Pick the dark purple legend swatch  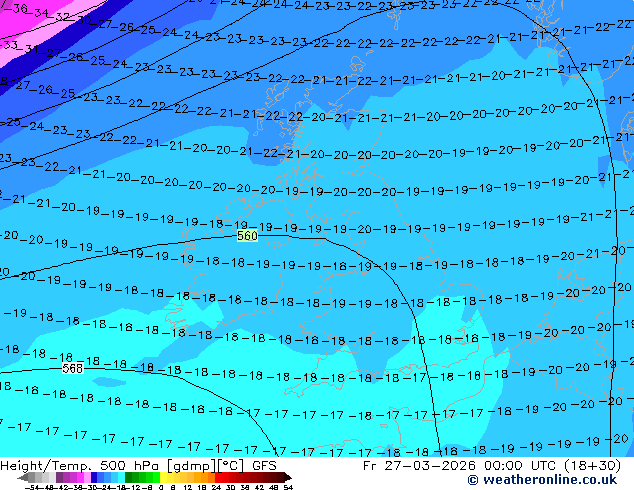[x=59, y=477]
